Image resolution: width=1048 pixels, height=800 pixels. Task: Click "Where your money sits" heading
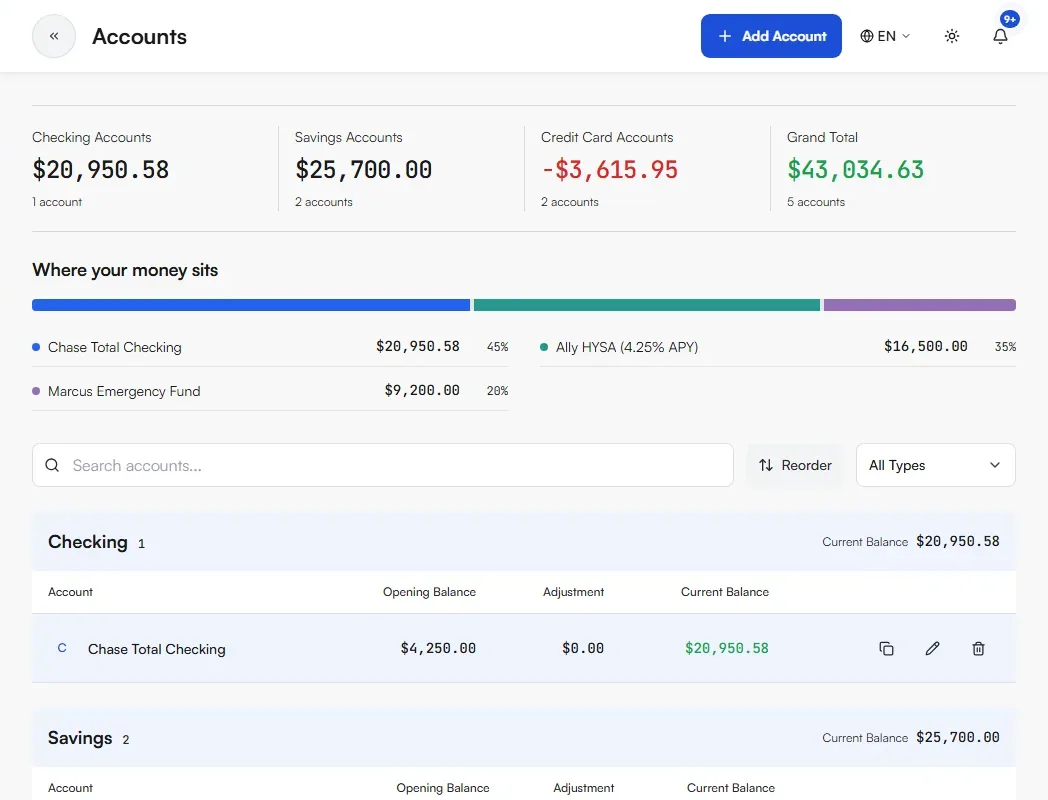(x=125, y=270)
